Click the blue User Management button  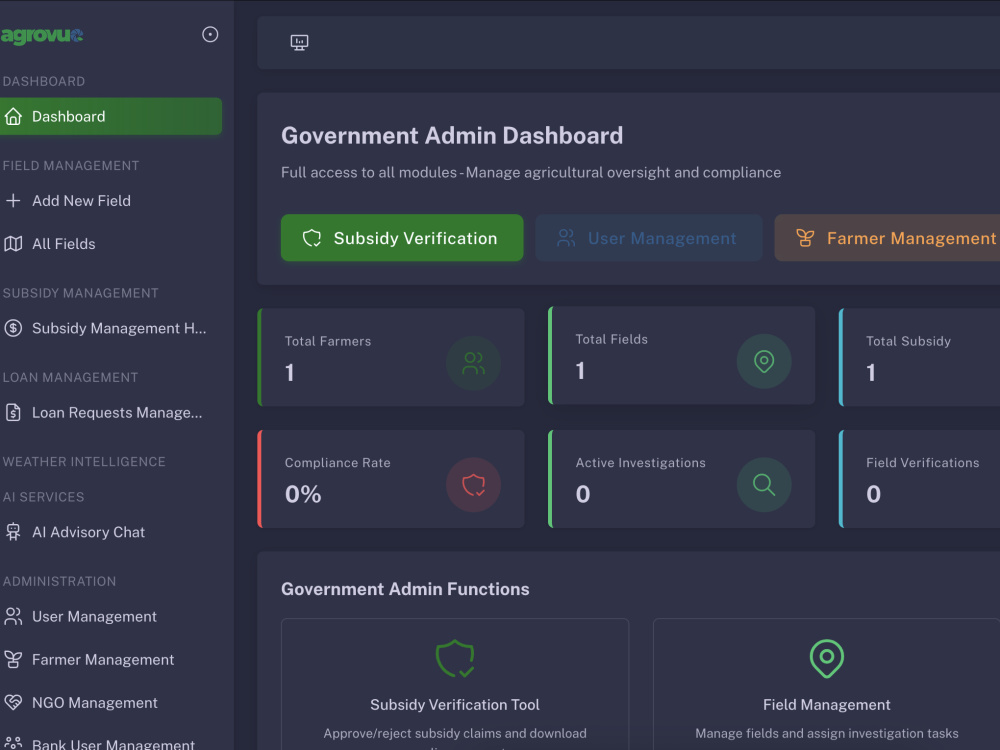tap(649, 238)
